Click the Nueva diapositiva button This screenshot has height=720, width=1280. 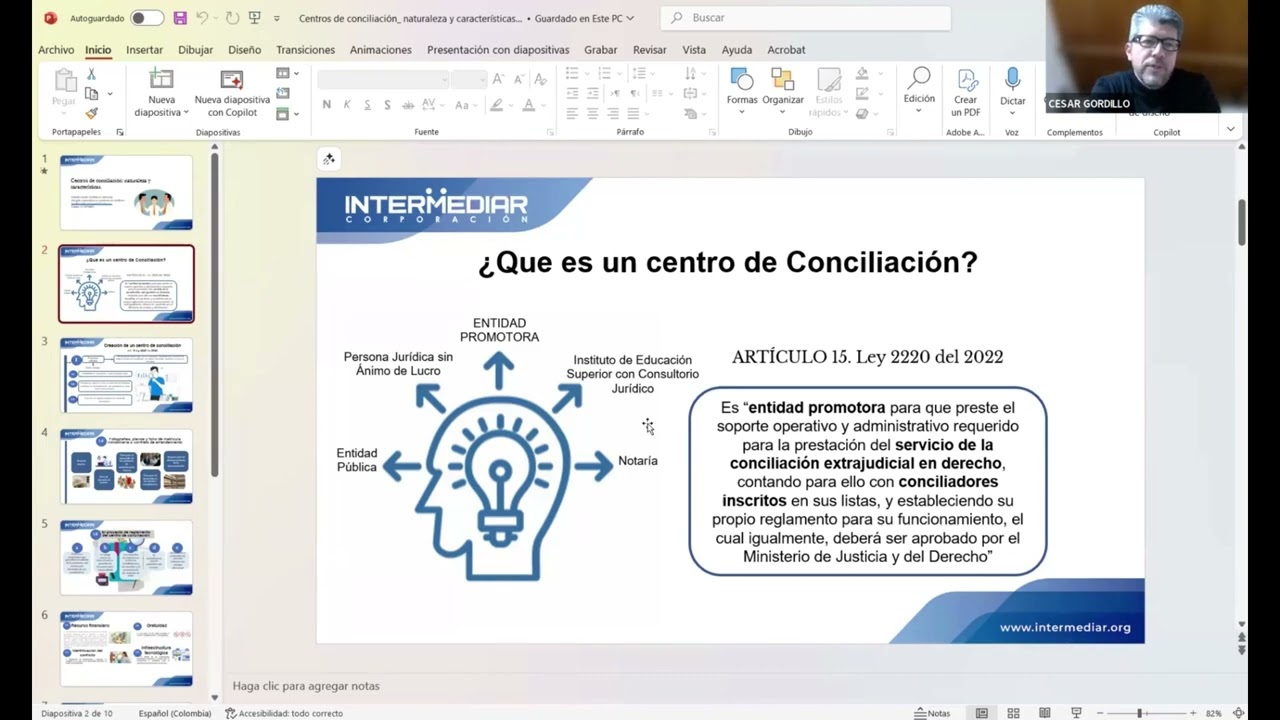pos(161,92)
